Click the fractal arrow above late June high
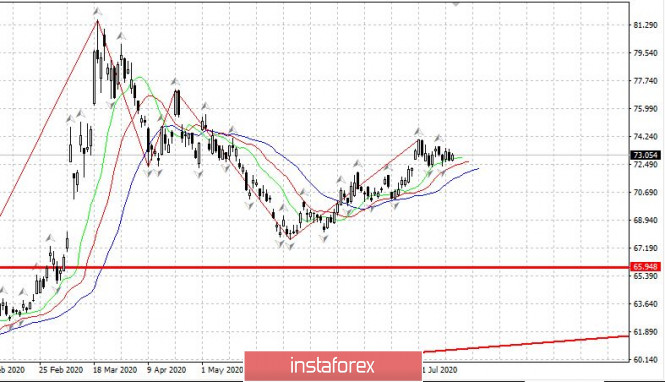The image size is (665, 382). (x=419, y=132)
